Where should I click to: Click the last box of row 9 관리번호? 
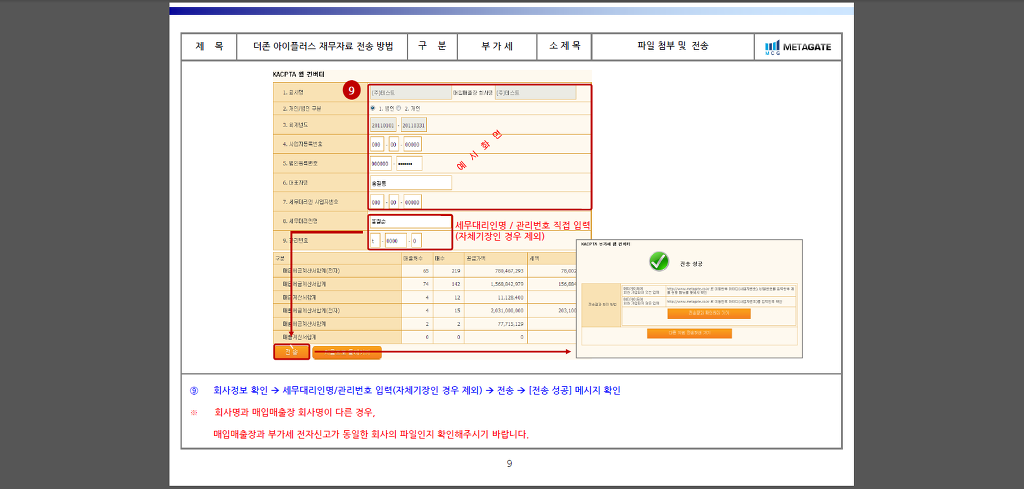pos(417,240)
